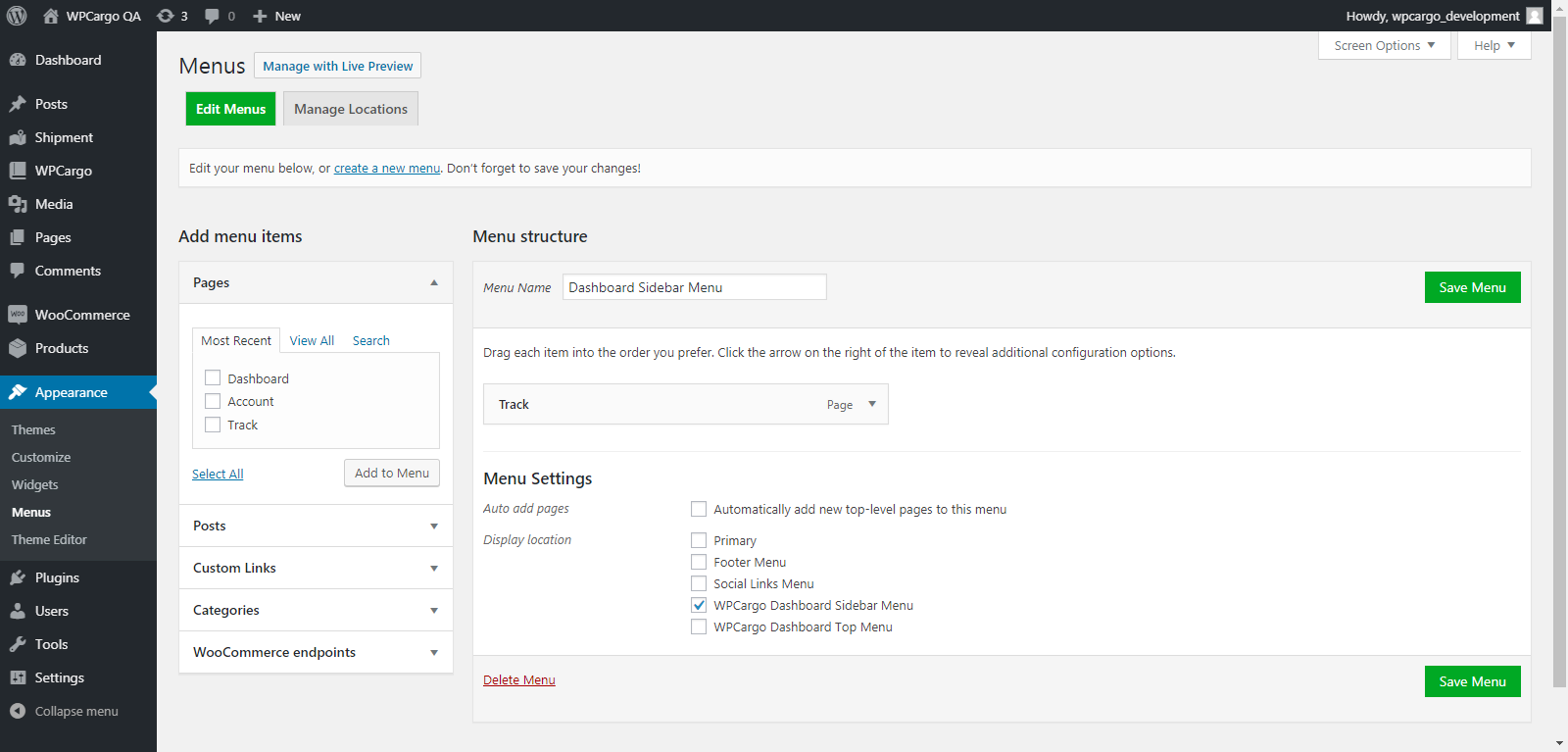Click the Collapse menu arrow icon
Image resolution: width=1568 pixels, height=752 pixels.
point(18,711)
